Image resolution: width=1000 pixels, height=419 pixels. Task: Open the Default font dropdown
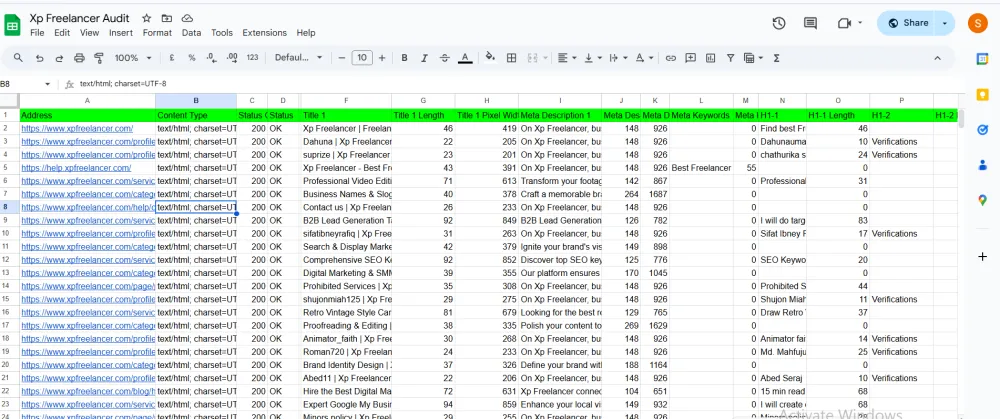[298, 58]
